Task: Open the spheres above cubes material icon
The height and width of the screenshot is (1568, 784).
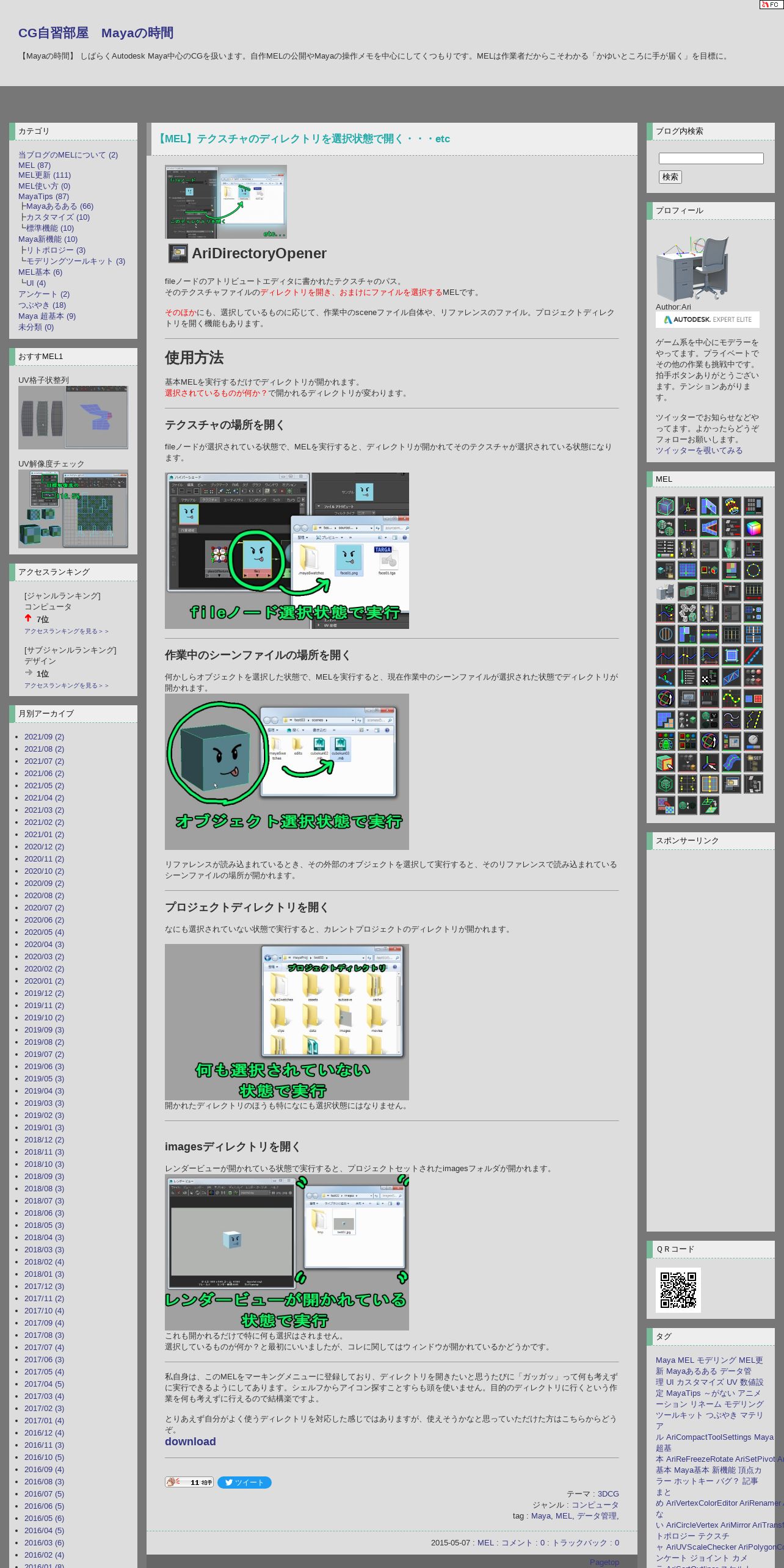Action: tap(753, 677)
